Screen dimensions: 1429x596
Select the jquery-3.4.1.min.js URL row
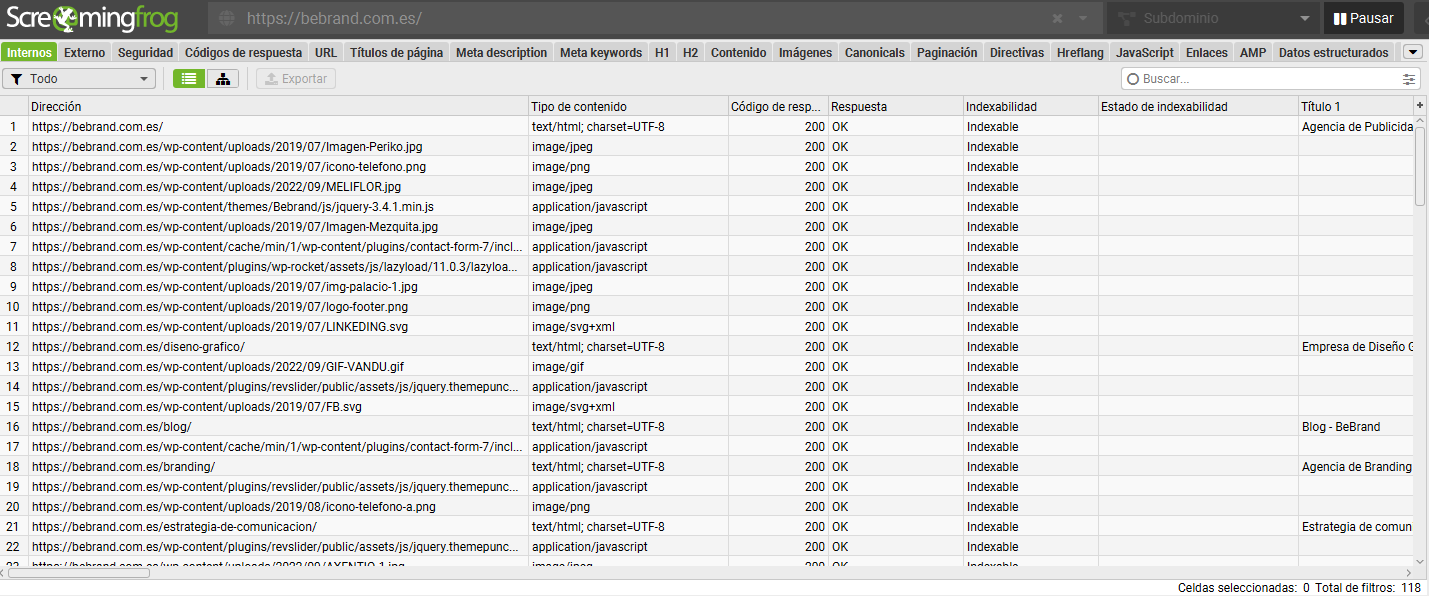(x=278, y=207)
